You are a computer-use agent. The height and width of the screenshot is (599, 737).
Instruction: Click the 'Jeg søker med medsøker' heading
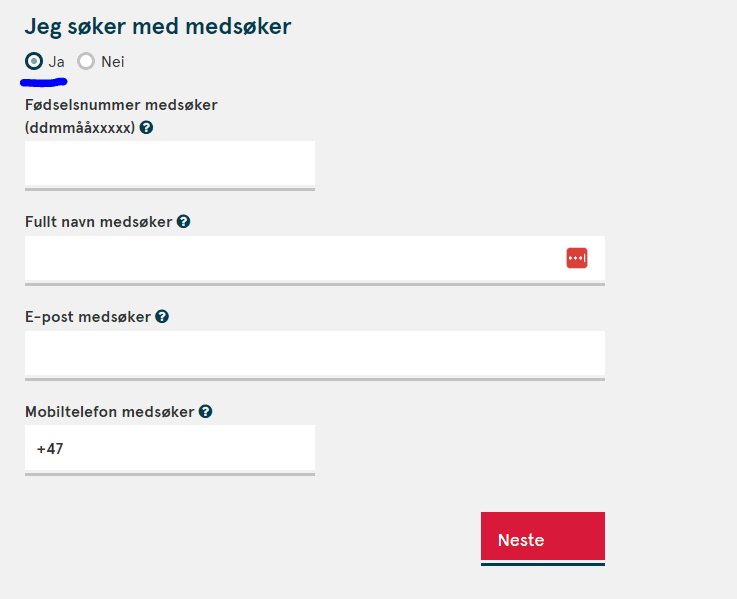click(158, 27)
